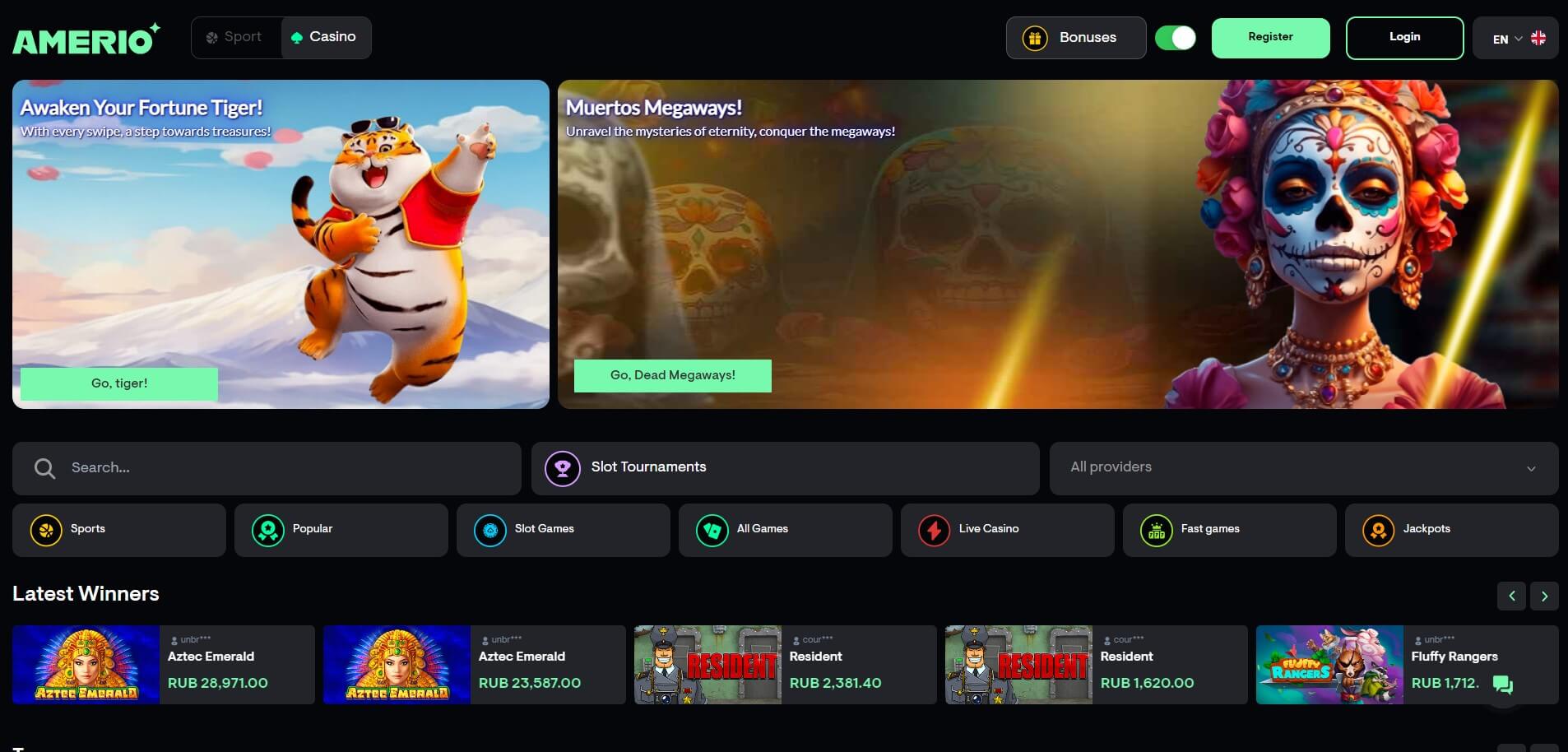Image resolution: width=1568 pixels, height=752 pixels.
Task: Open the Live Casino category
Action: (1008, 531)
